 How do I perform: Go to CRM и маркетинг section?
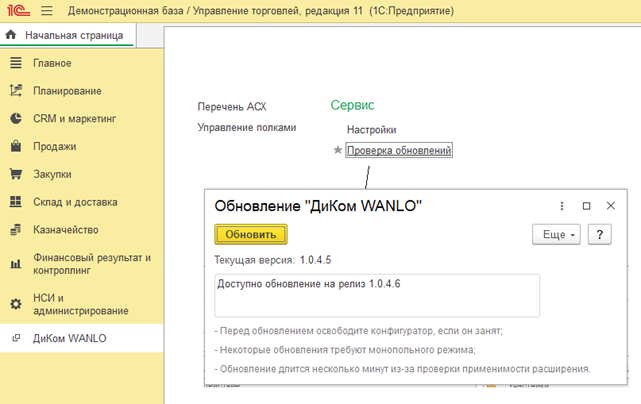[75, 118]
